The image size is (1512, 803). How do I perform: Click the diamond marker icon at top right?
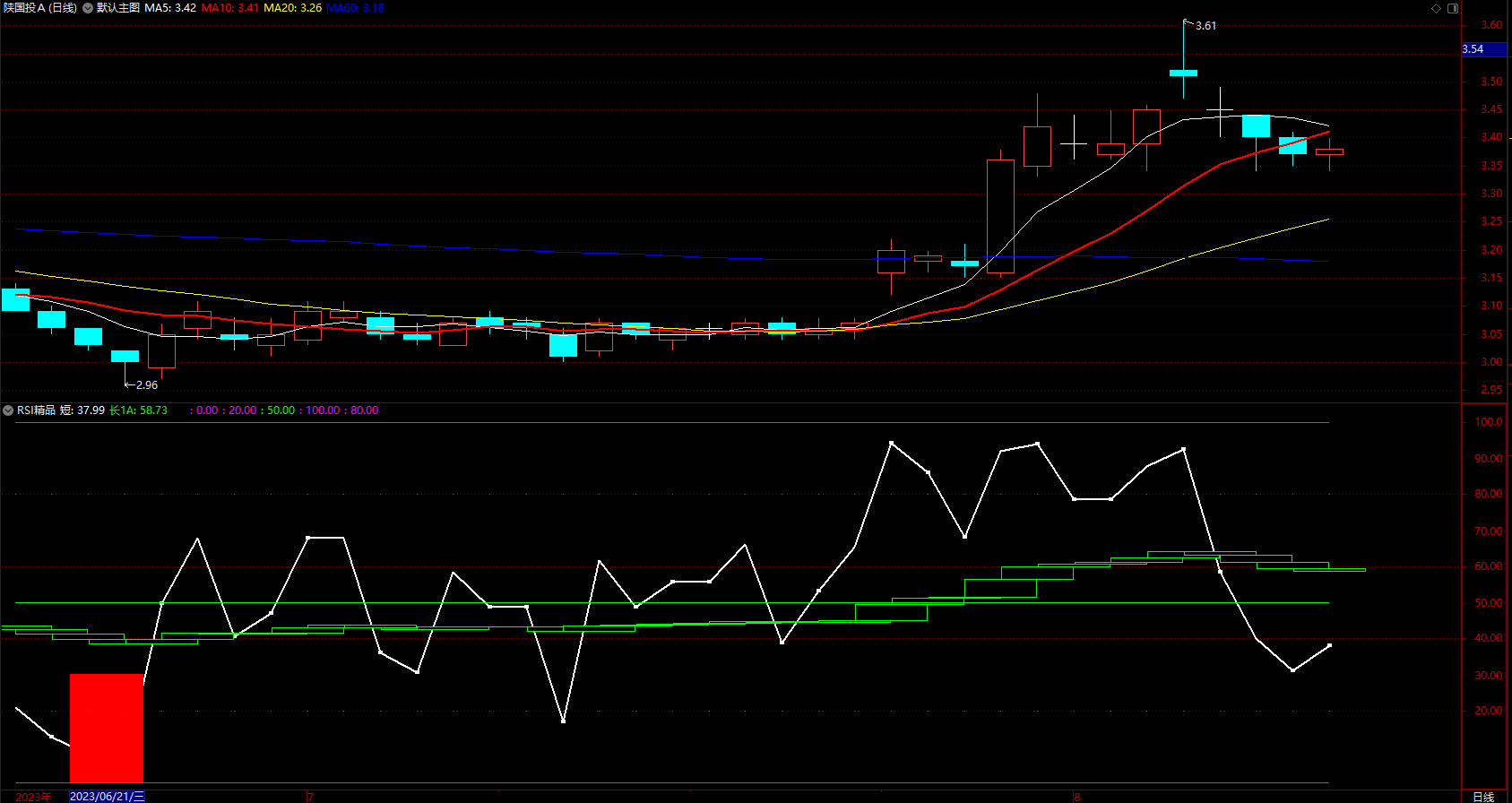(x=1436, y=8)
